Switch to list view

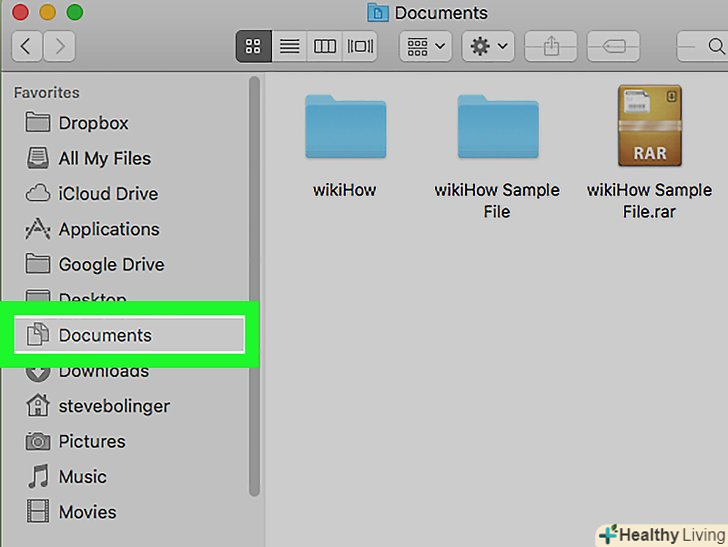289,46
